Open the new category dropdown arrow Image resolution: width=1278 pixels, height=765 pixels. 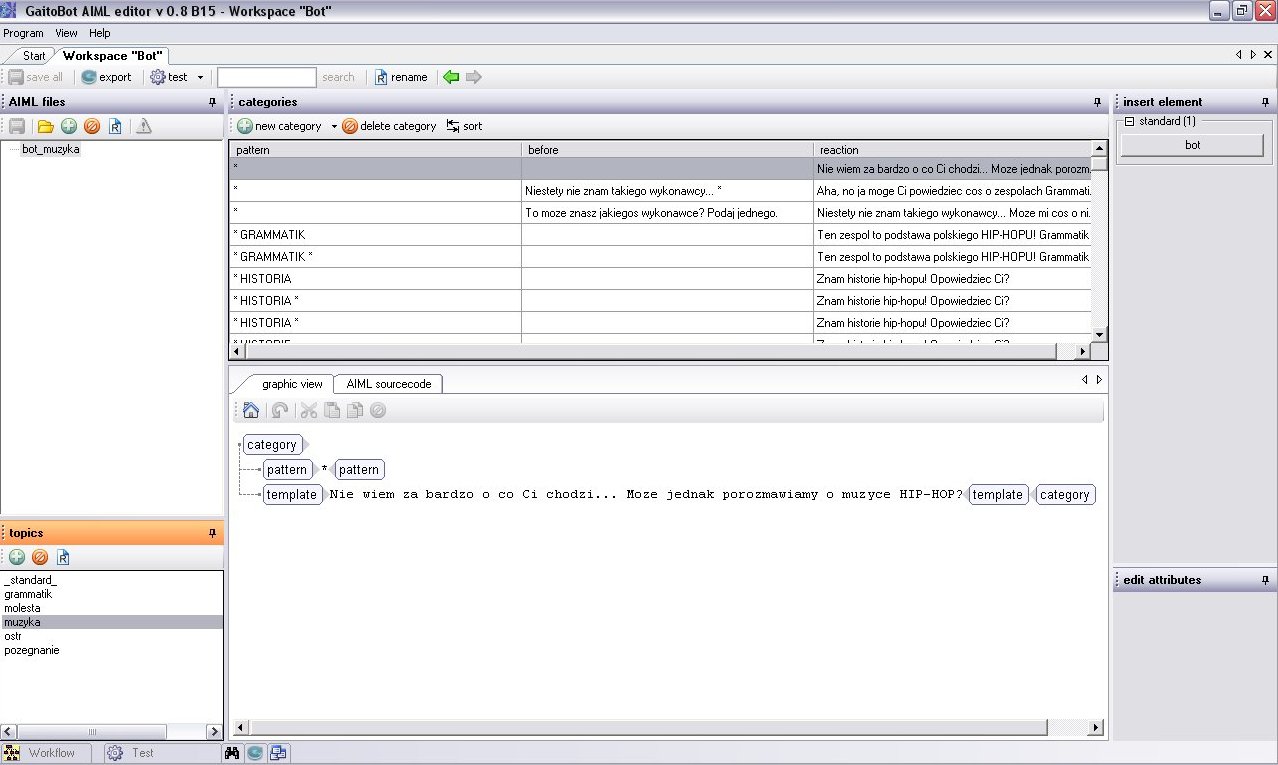tap(334, 127)
